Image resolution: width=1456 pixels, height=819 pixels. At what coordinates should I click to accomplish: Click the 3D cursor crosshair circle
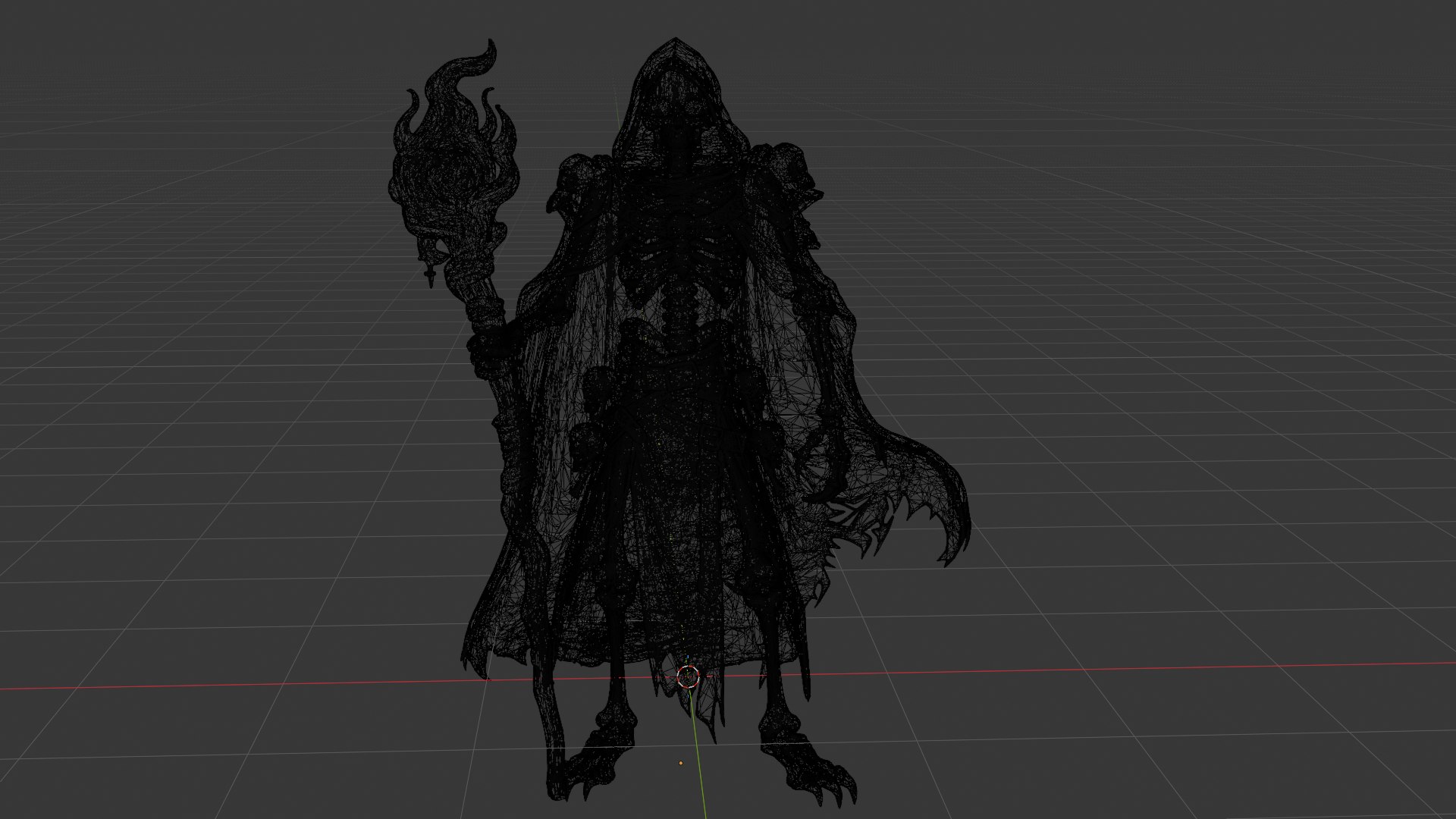click(688, 676)
